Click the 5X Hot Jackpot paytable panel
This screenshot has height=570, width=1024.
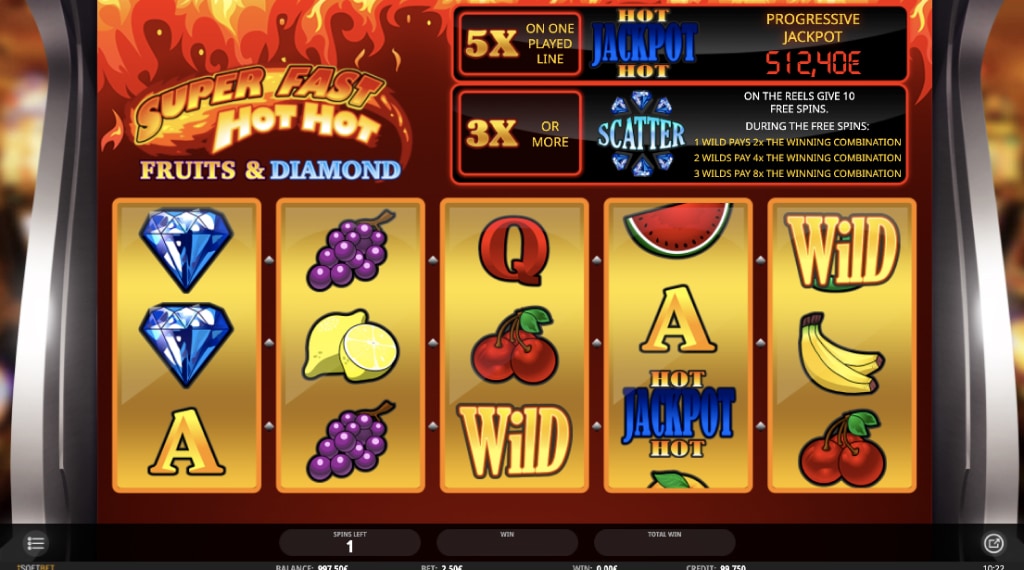(680, 44)
